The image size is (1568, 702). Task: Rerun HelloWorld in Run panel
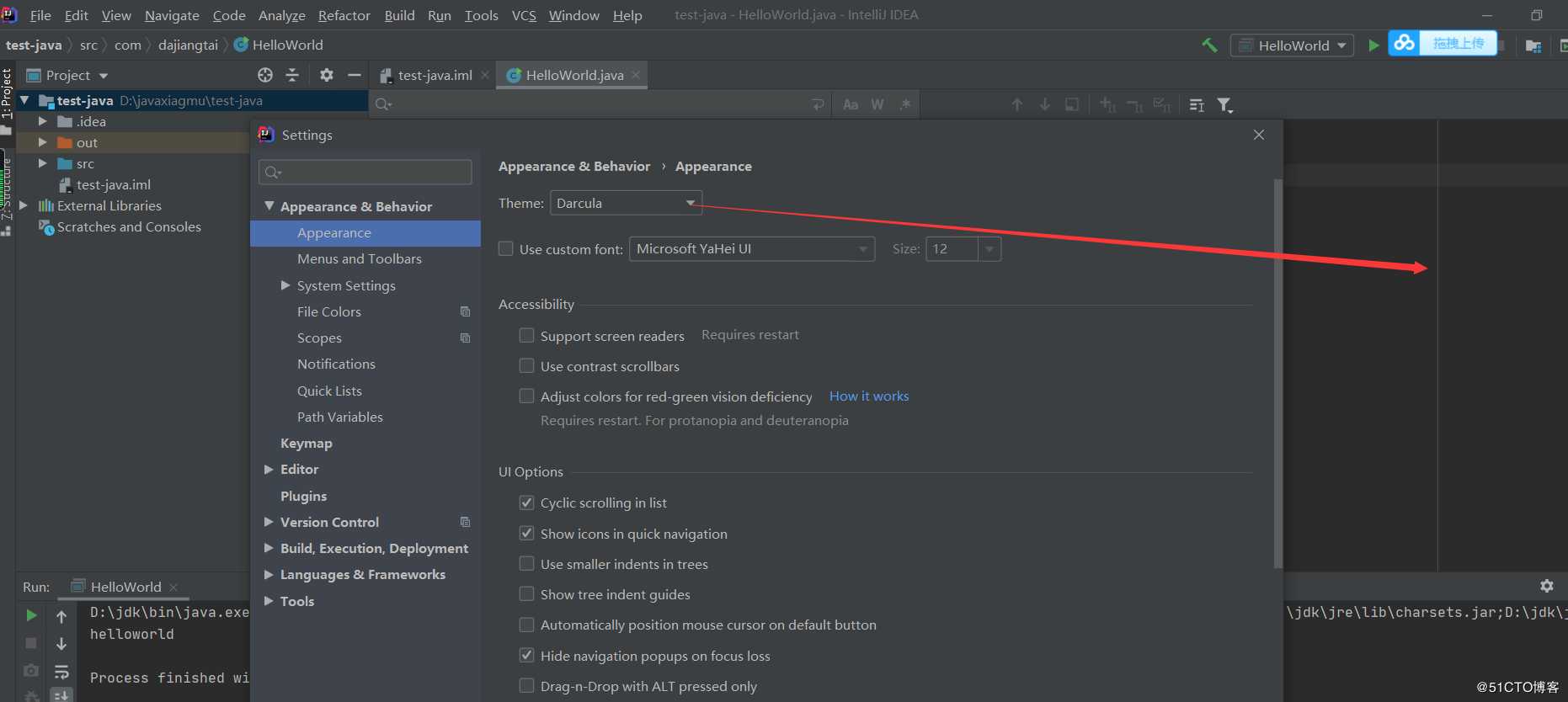[31, 615]
